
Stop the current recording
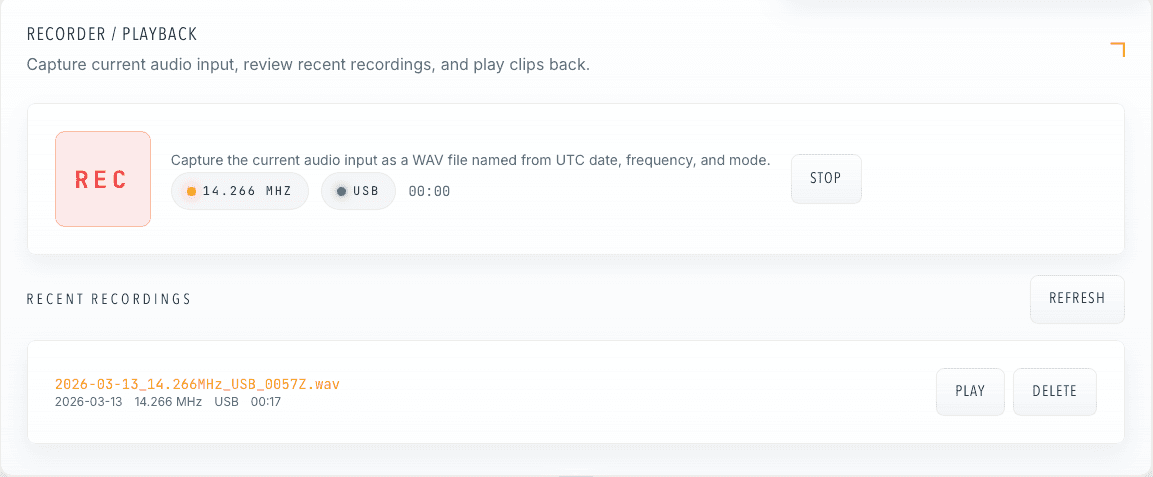[x=825, y=178]
